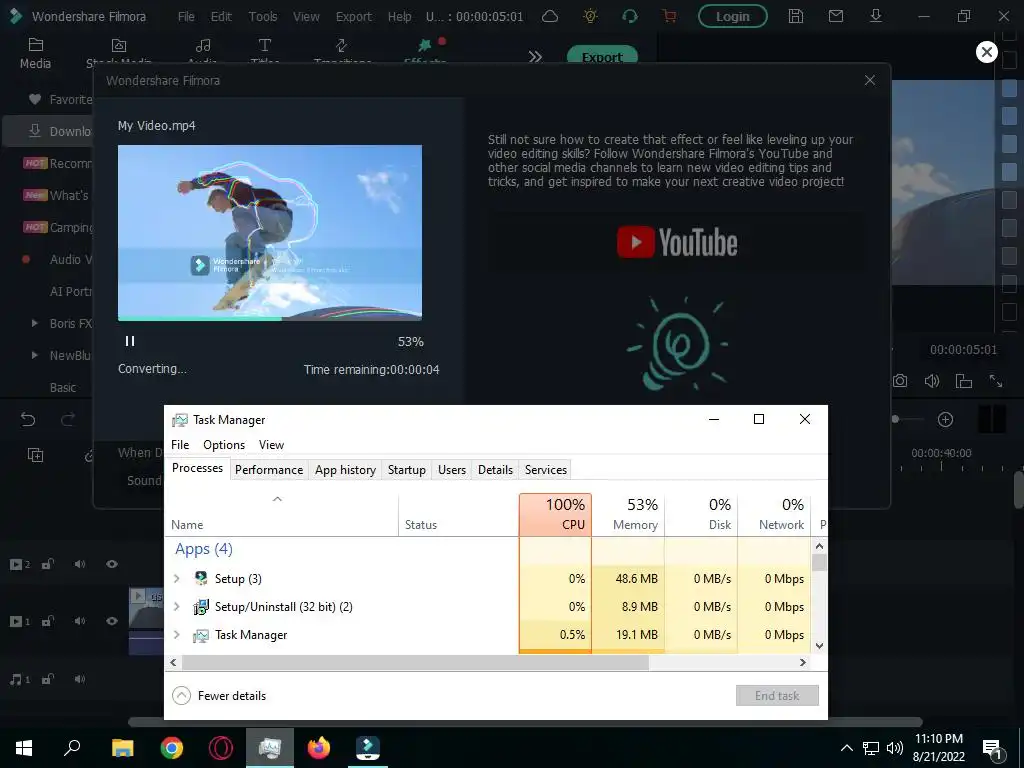Click the cloud icon in Filmora title bar

pyautogui.click(x=550, y=16)
